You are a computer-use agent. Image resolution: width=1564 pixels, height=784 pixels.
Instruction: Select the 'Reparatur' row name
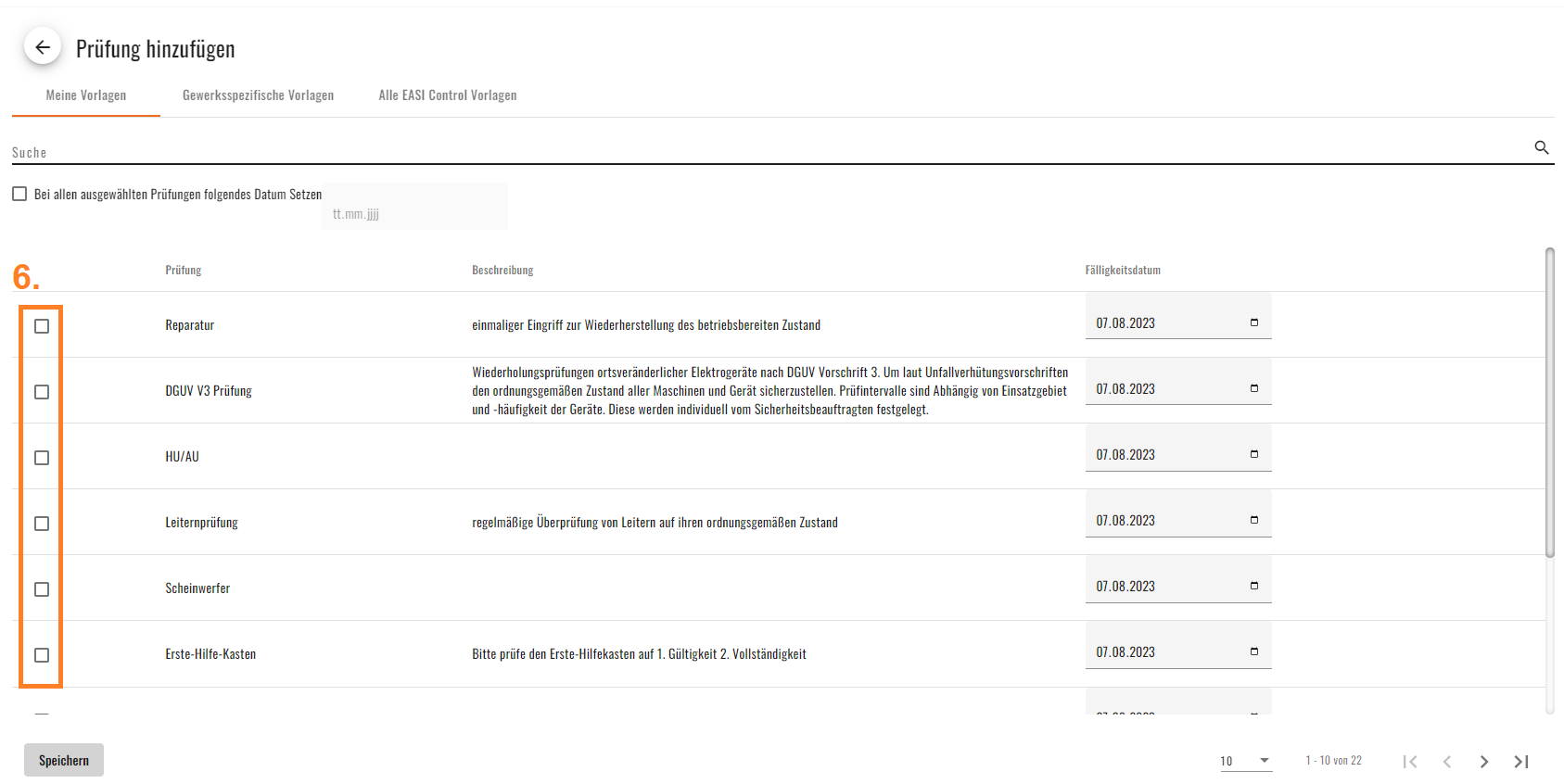pyautogui.click(x=190, y=325)
